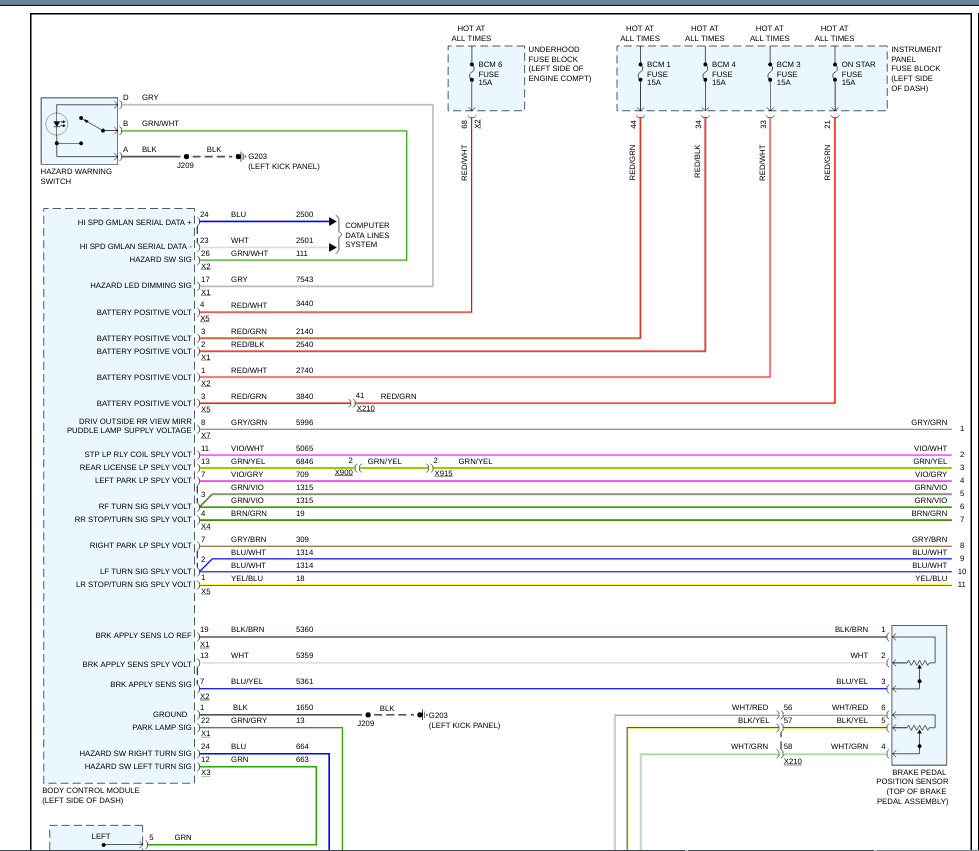Open the X900 connector link
Viewport: 979px width, 851px height.
(x=343, y=473)
